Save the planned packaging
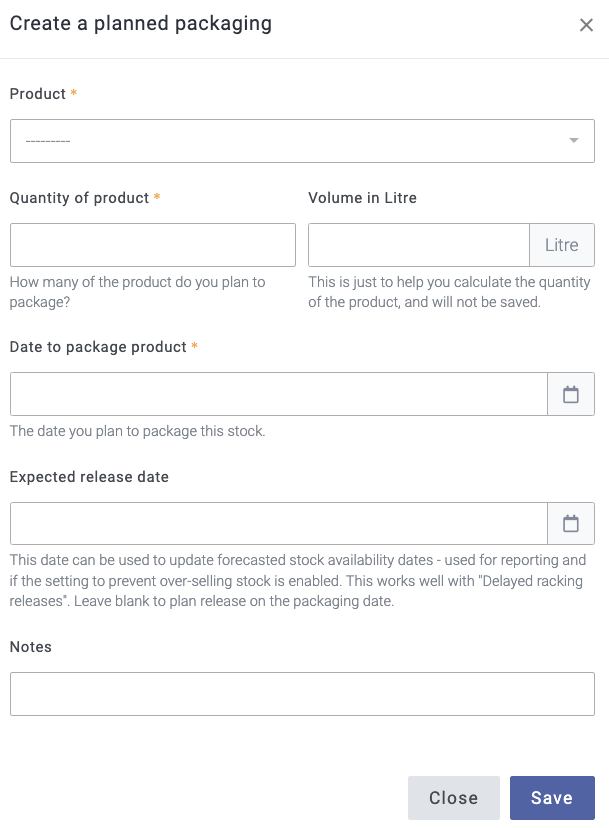This screenshot has height=828, width=609. (552, 798)
